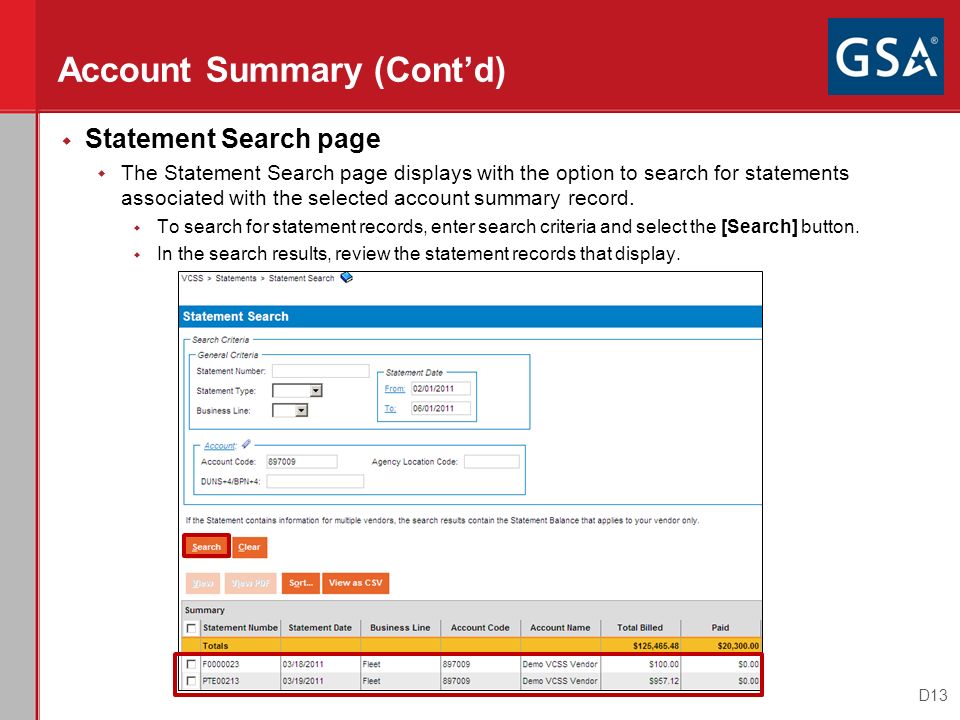Open the Business Line dropdown
Image resolution: width=960 pixels, height=720 pixels.
point(290,410)
